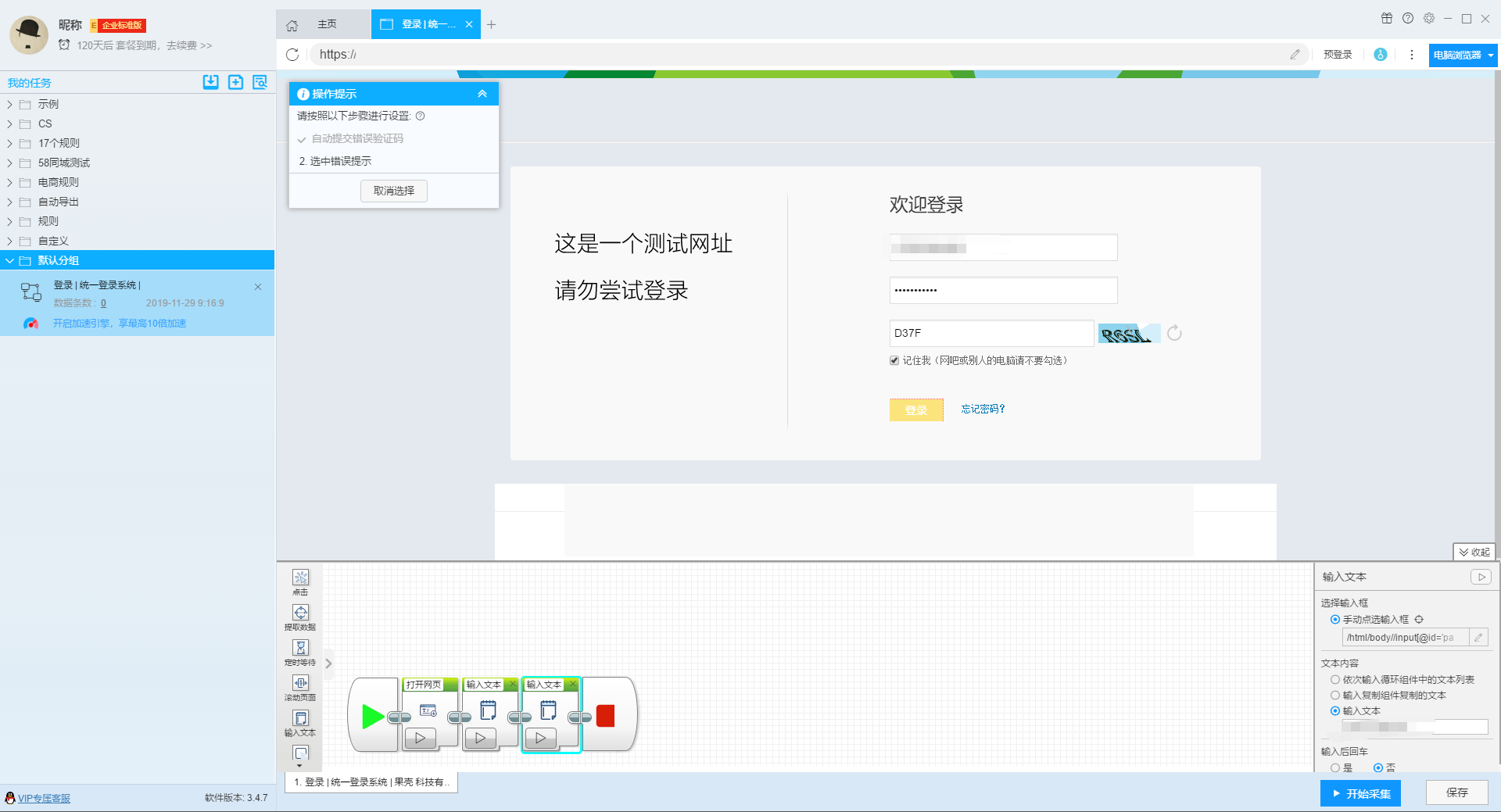This screenshot has height=812, width=1501.
Task: Run the 打开网页 step preview button
Action: click(421, 738)
